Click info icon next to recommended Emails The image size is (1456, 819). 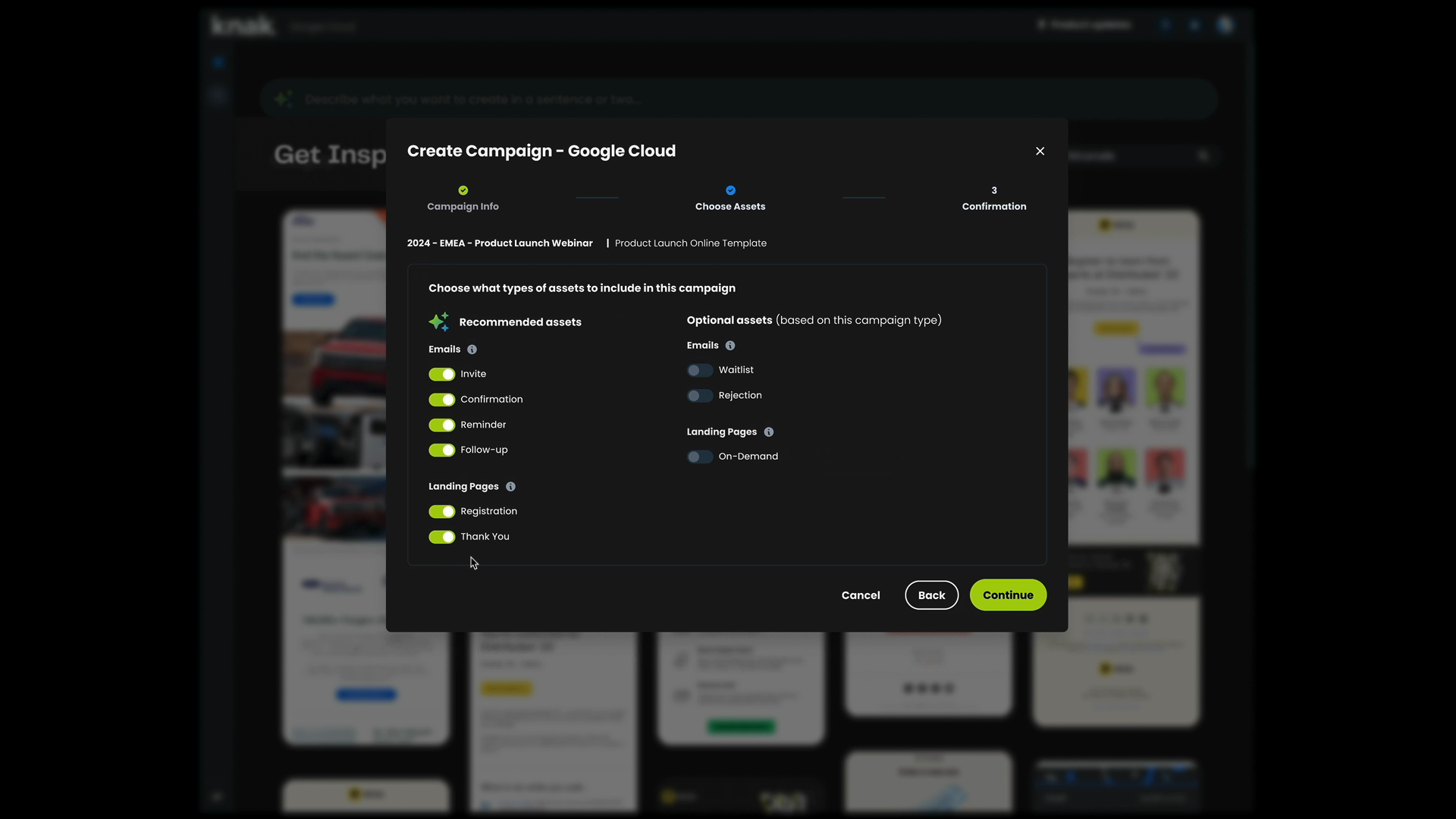[x=472, y=350]
